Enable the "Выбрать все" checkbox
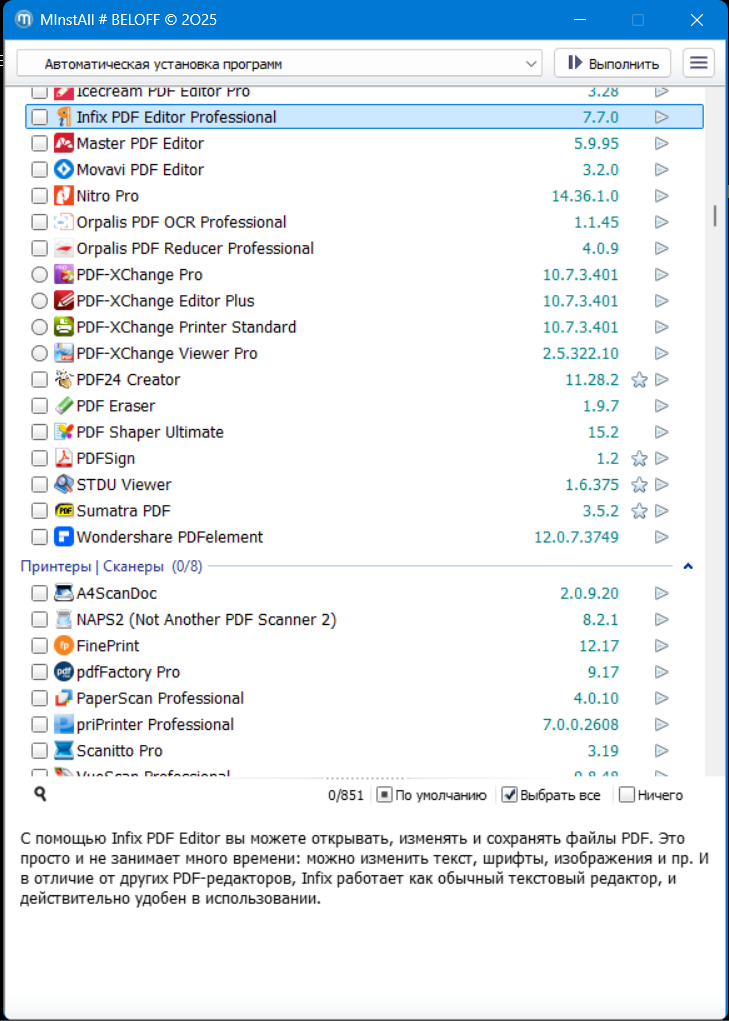Viewport: 729px width, 1021px height. pos(509,795)
